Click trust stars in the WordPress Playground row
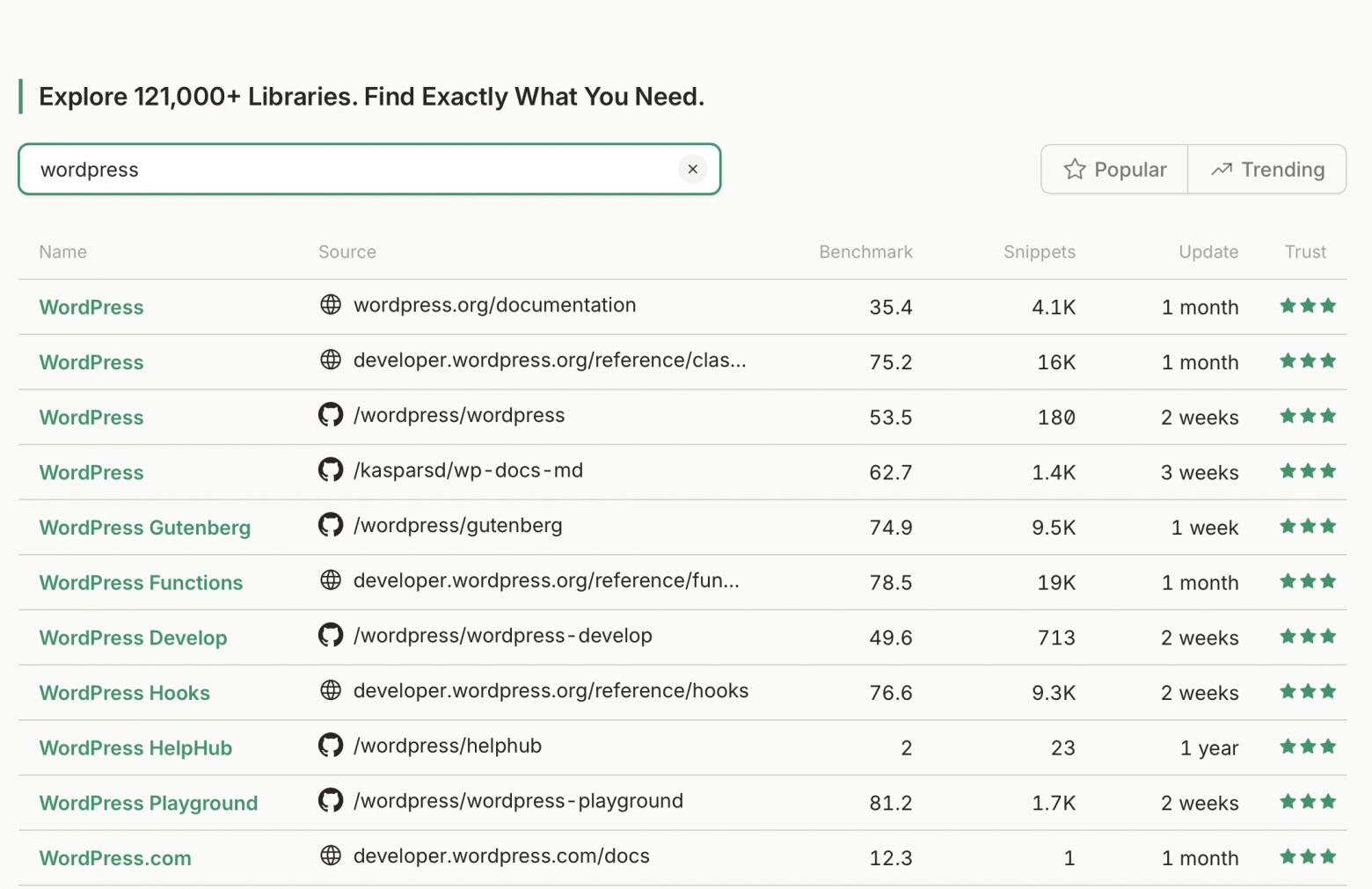Screen dimensions: 1372x889 (1308, 801)
